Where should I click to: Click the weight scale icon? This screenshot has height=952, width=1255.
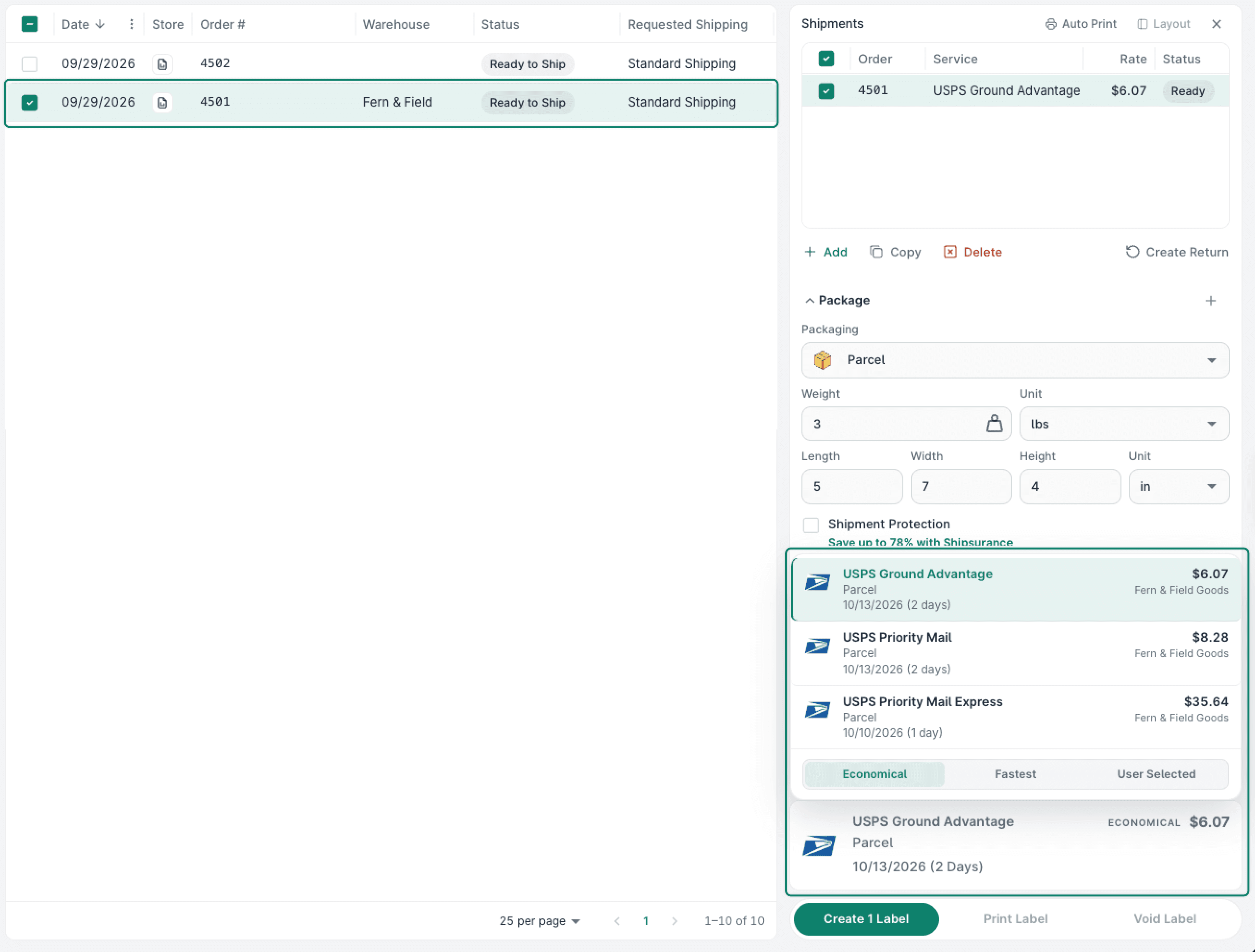(994, 423)
